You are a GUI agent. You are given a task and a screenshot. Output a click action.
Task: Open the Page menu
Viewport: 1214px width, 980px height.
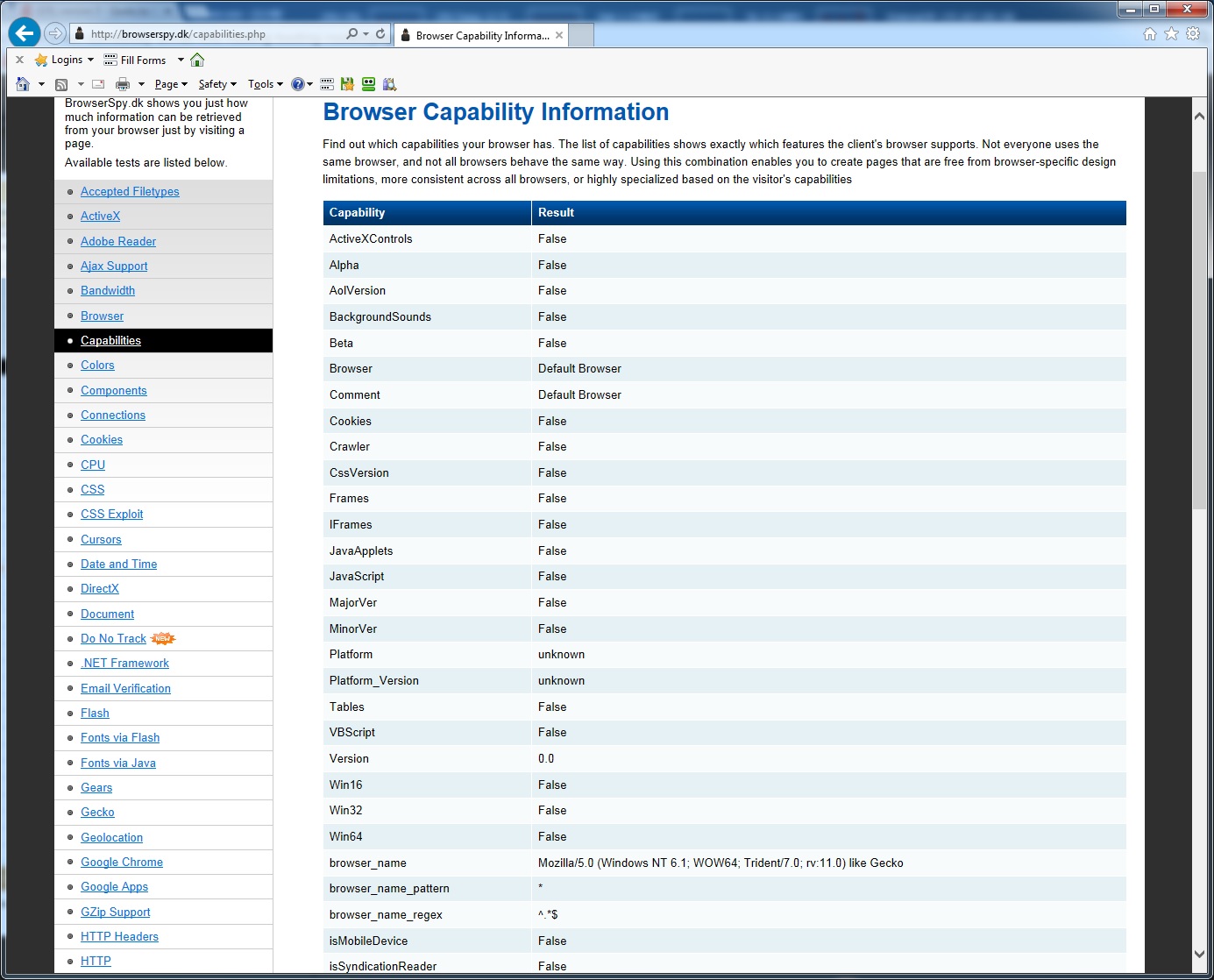(x=171, y=84)
